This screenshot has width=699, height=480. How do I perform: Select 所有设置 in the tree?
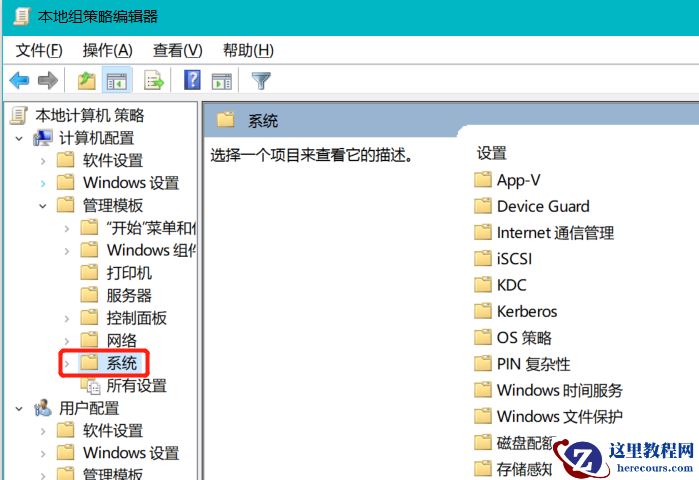click(x=136, y=386)
